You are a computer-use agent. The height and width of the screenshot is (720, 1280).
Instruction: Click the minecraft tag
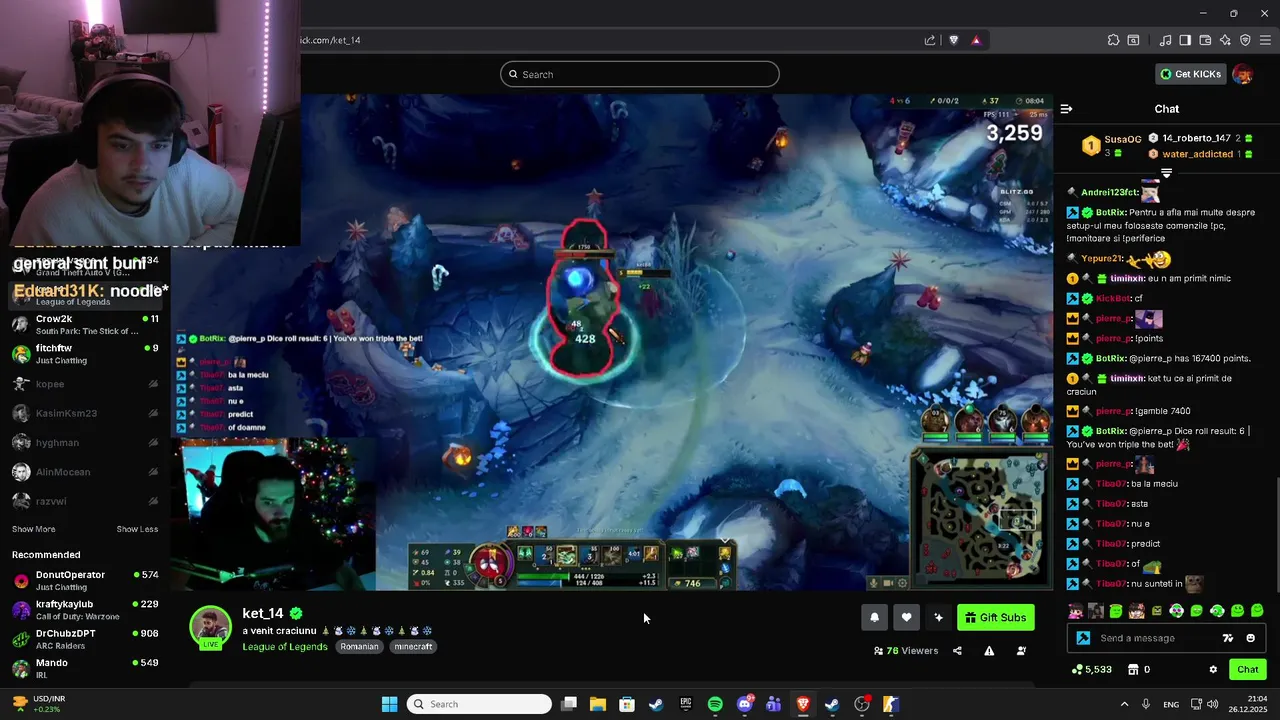click(x=413, y=647)
